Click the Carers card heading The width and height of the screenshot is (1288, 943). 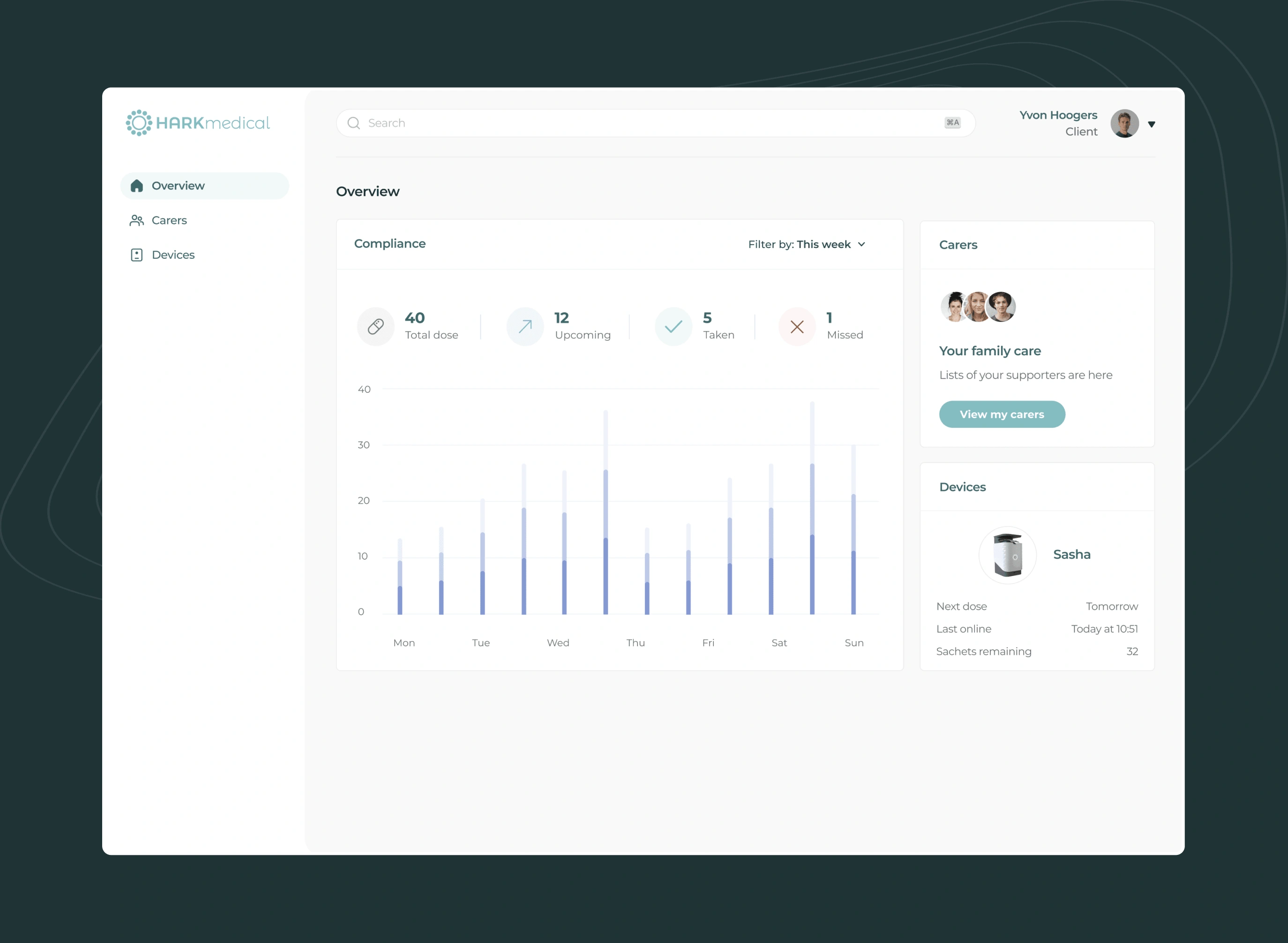[x=958, y=245]
